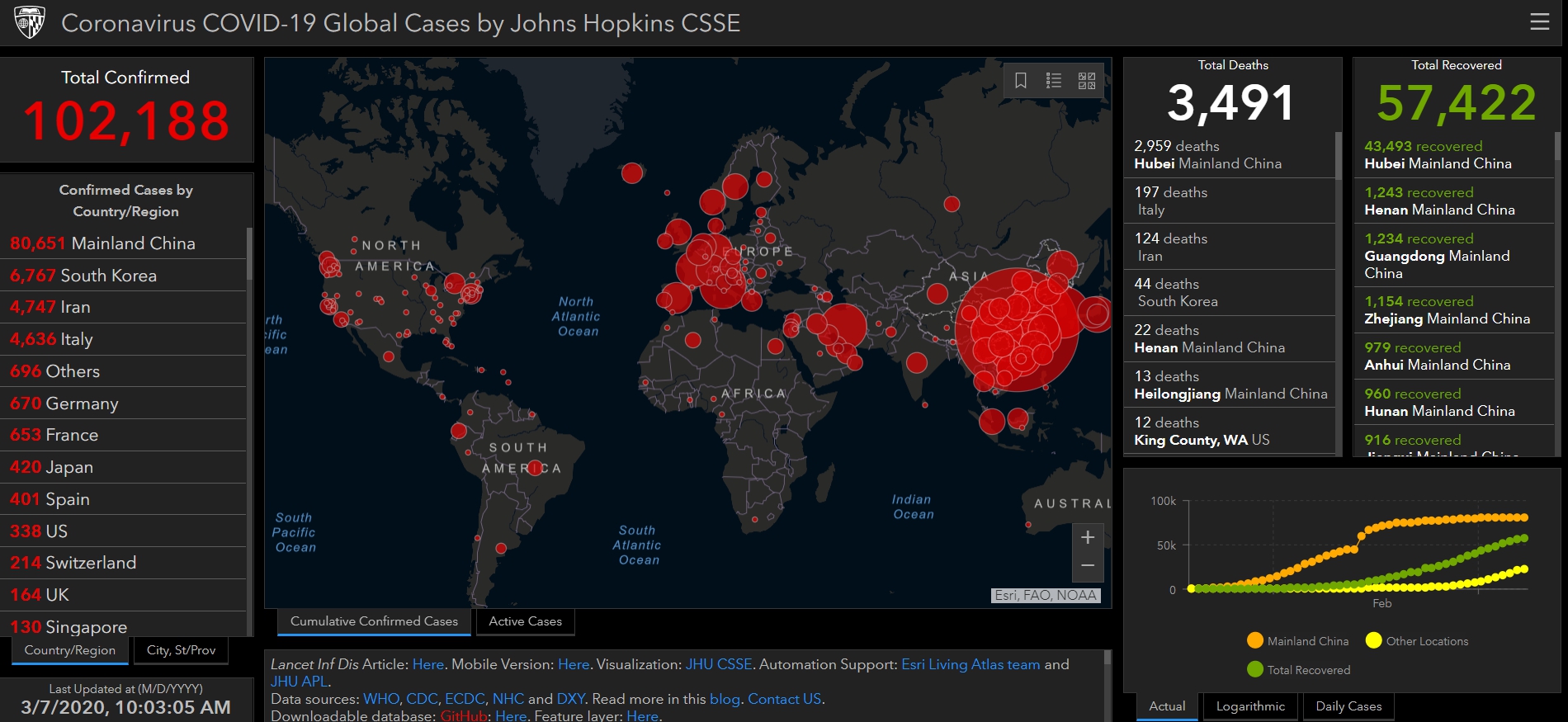The height and width of the screenshot is (722, 1568).
Task: Open the DXY data source link
Action: (x=571, y=699)
